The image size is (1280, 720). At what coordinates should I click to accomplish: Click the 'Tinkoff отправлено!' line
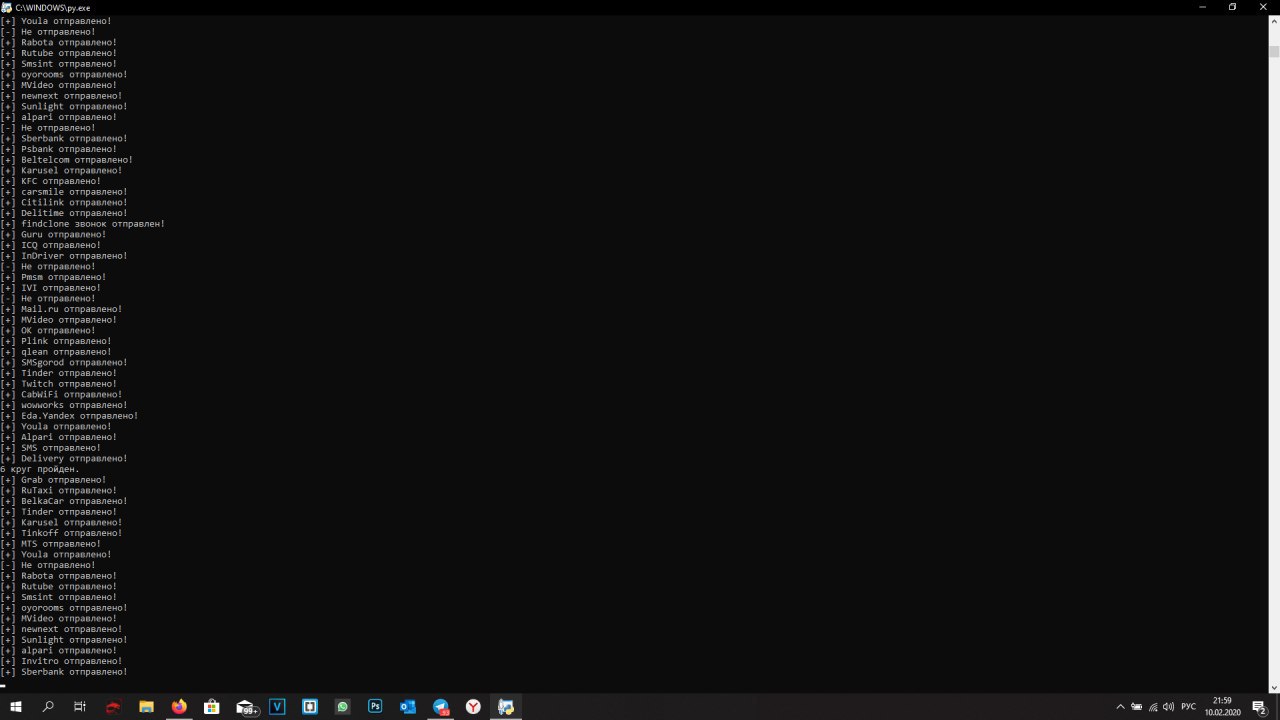[61, 533]
